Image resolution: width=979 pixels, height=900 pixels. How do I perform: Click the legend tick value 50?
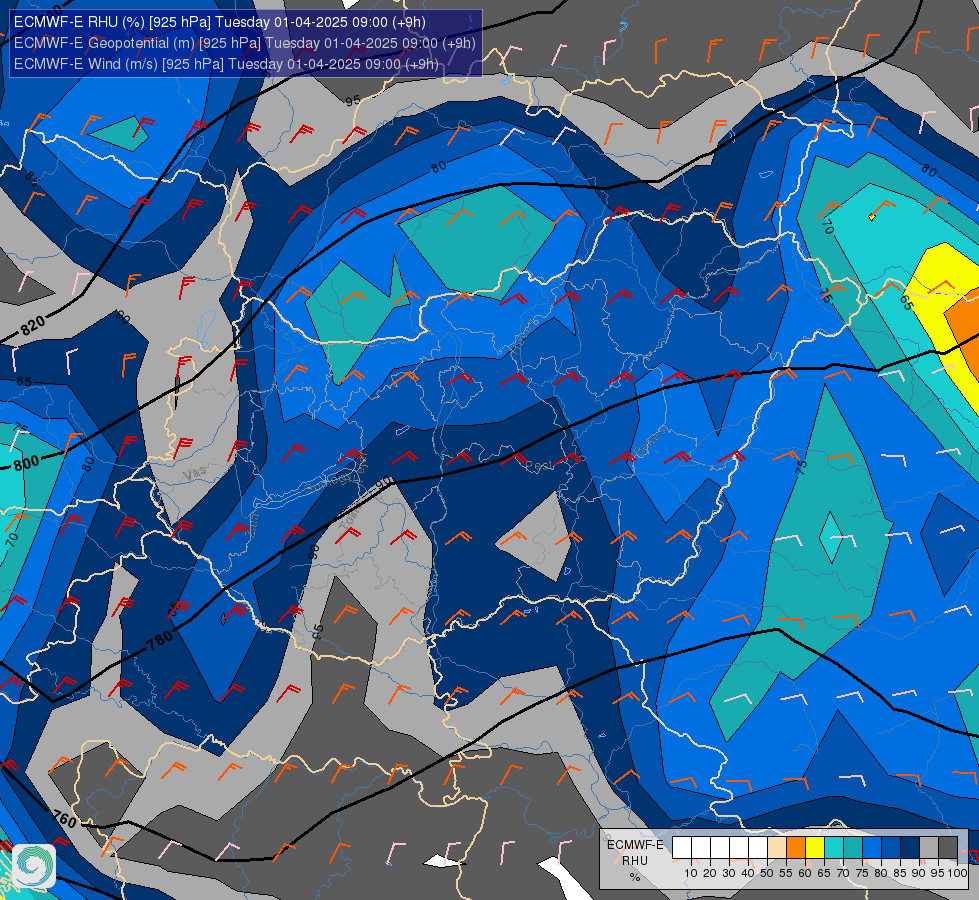coord(767,873)
